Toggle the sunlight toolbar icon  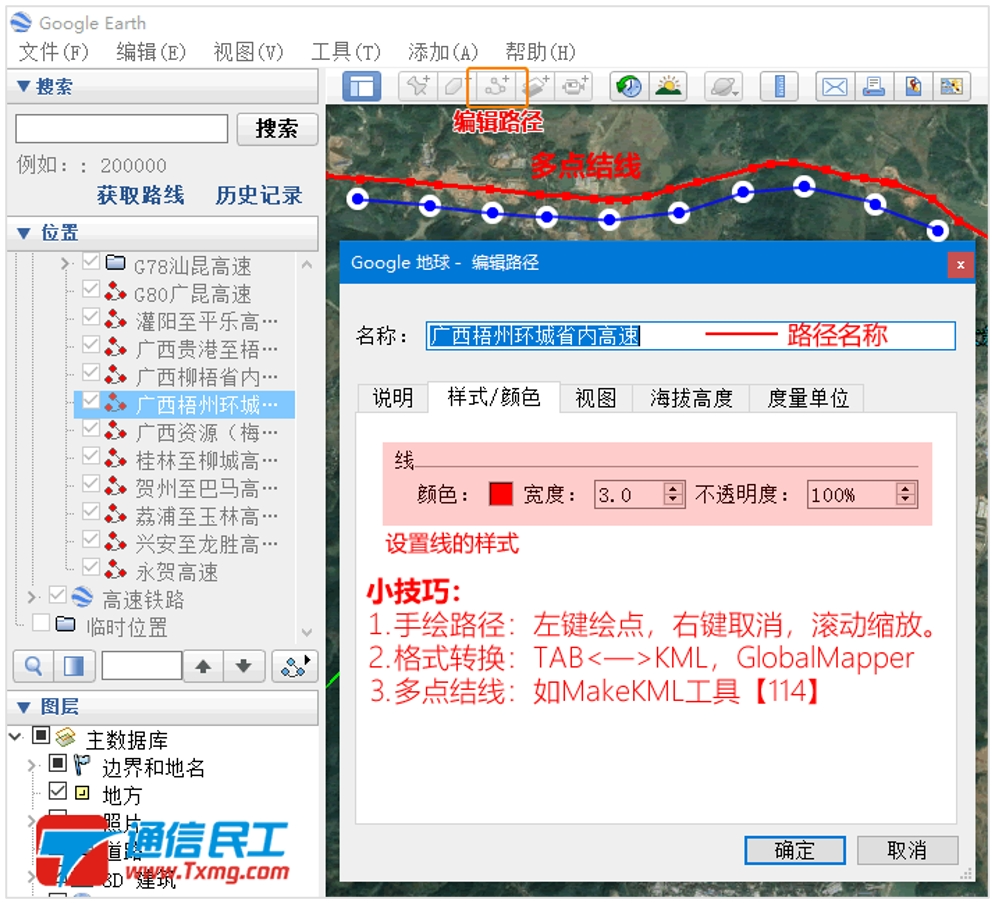(x=668, y=86)
